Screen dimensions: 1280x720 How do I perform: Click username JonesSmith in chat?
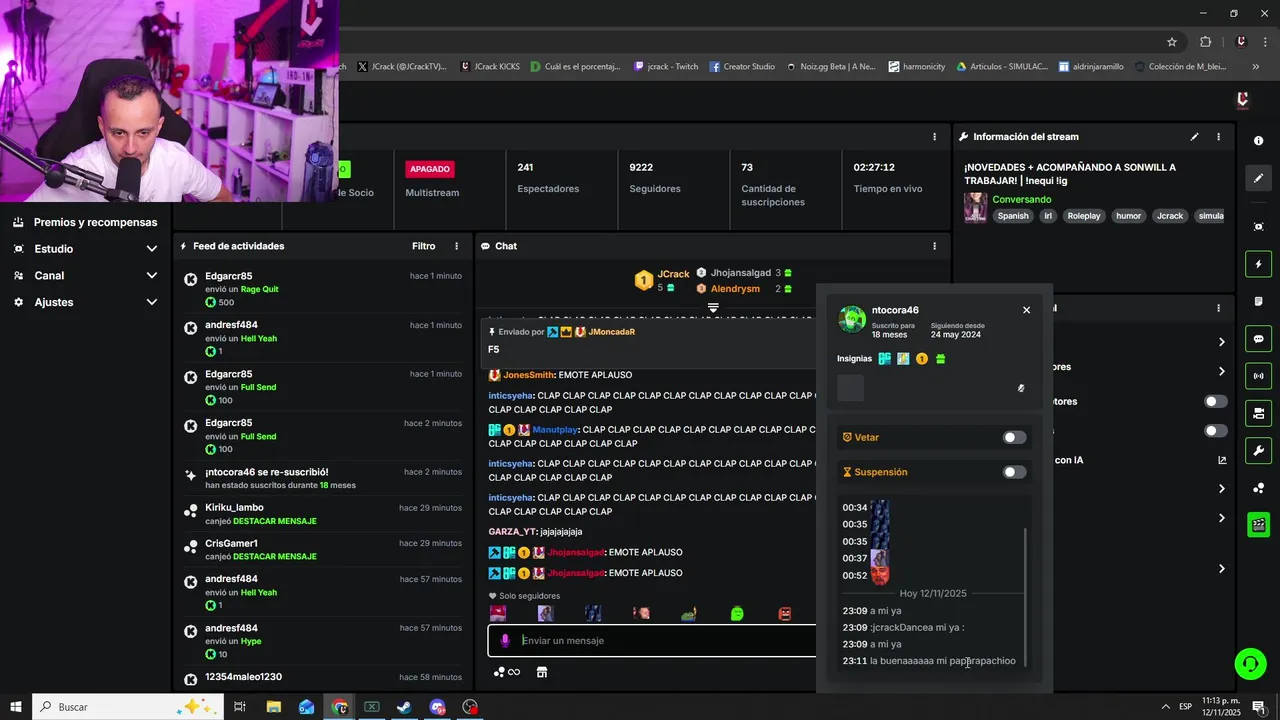[x=528, y=375]
